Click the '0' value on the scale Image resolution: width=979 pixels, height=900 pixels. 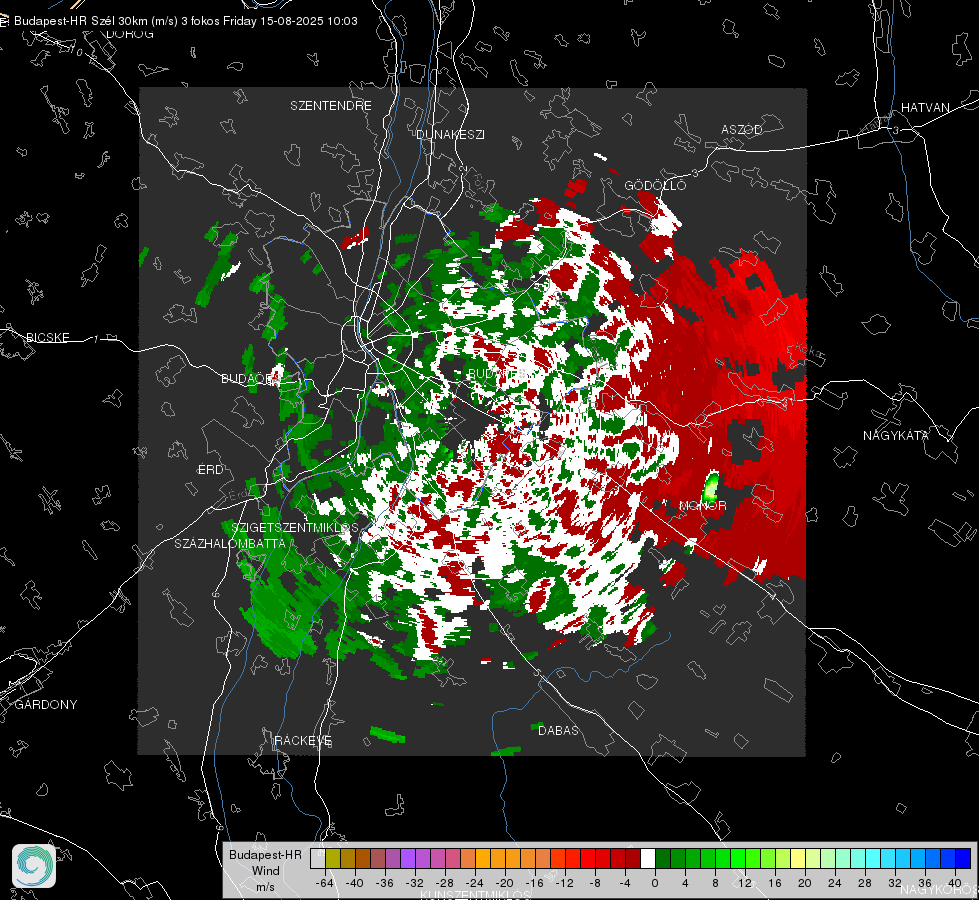pos(654,883)
